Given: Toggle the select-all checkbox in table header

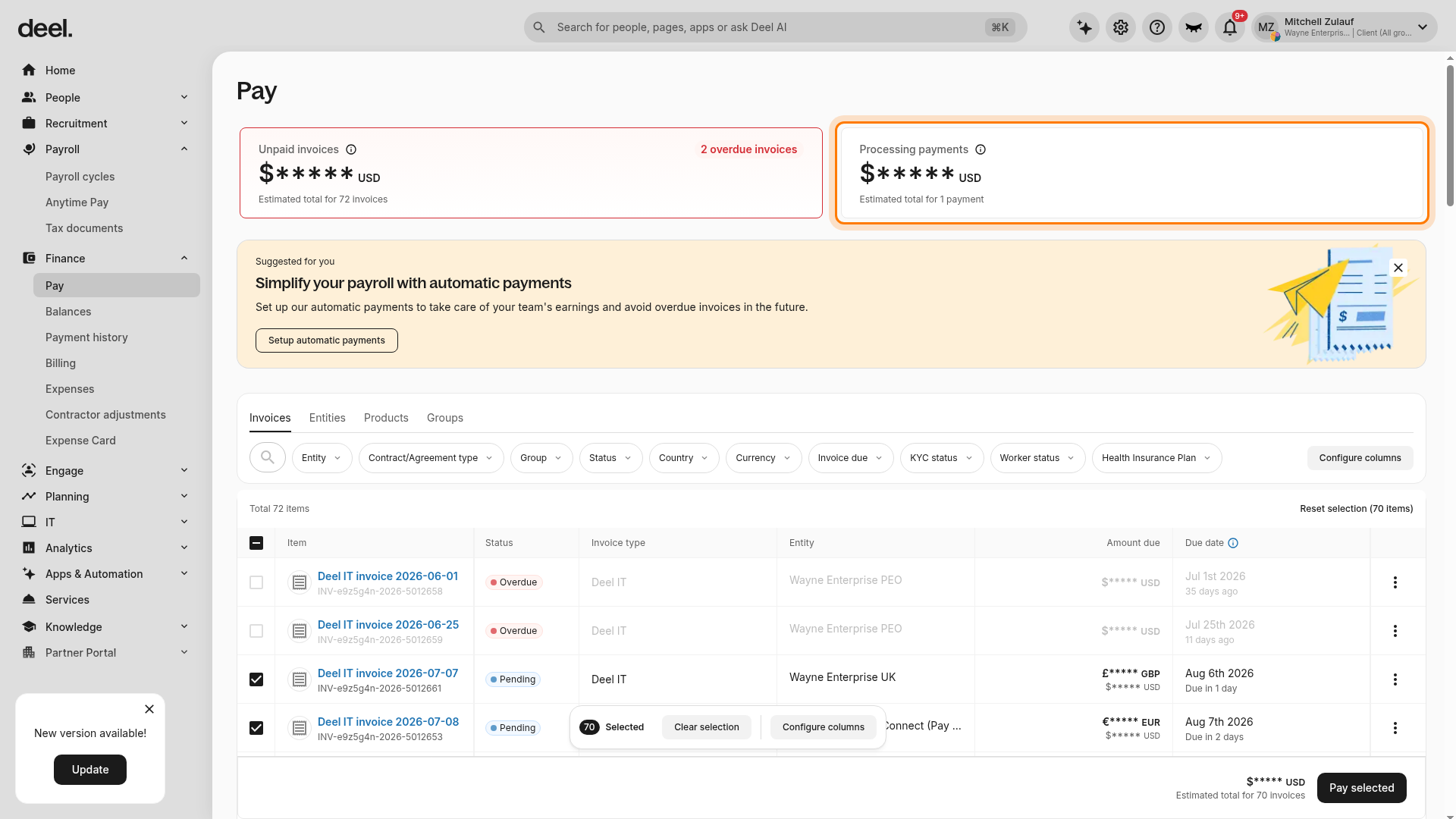Looking at the screenshot, I should (256, 543).
